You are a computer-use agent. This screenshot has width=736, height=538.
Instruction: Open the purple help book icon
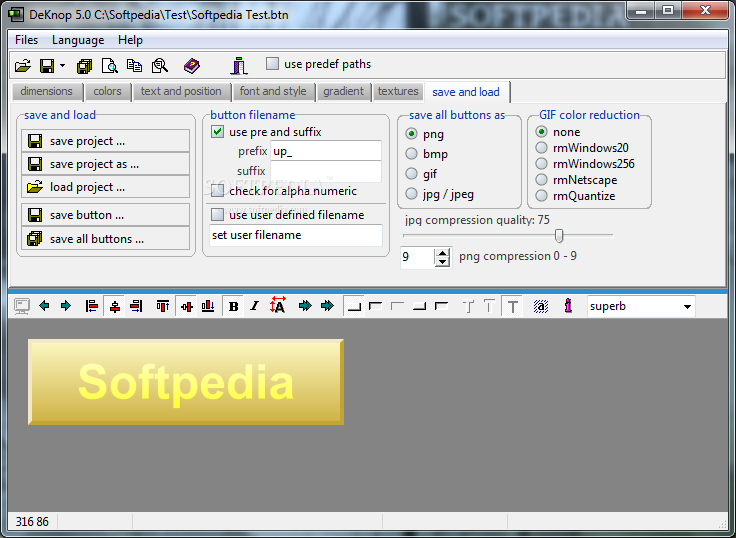click(192, 66)
